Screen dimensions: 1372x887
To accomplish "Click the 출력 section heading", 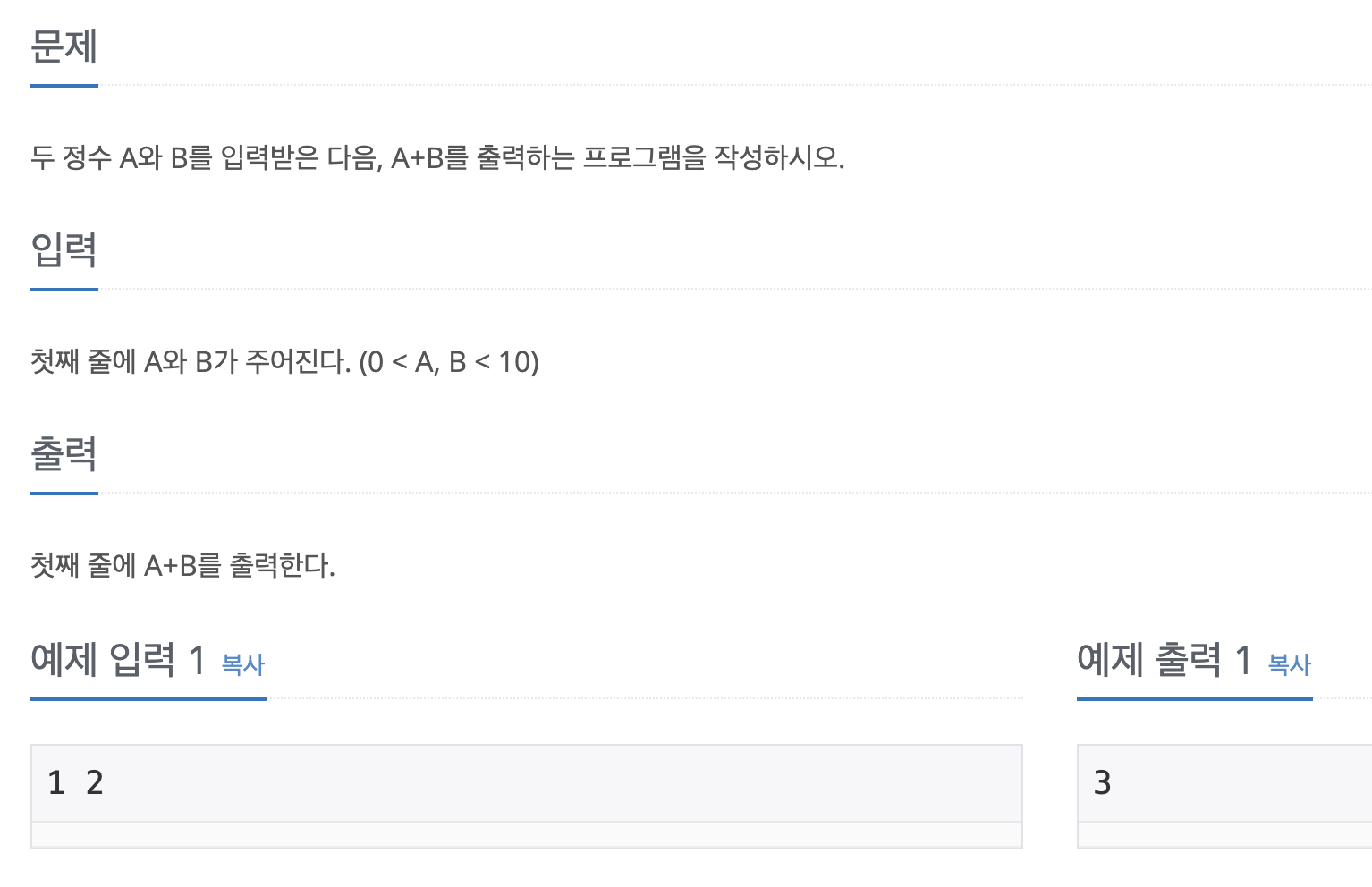I will coord(64,454).
